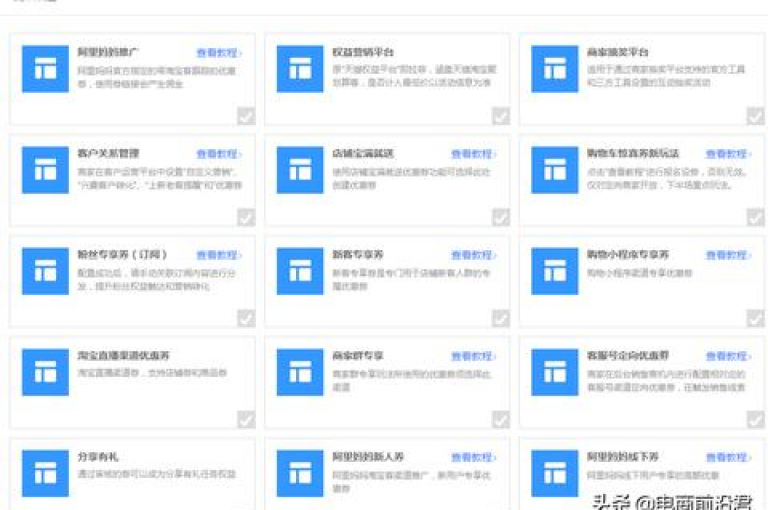Tick the checkbox on 阿里妈妈推广 card
The image size is (768, 510).
tap(246, 116)
